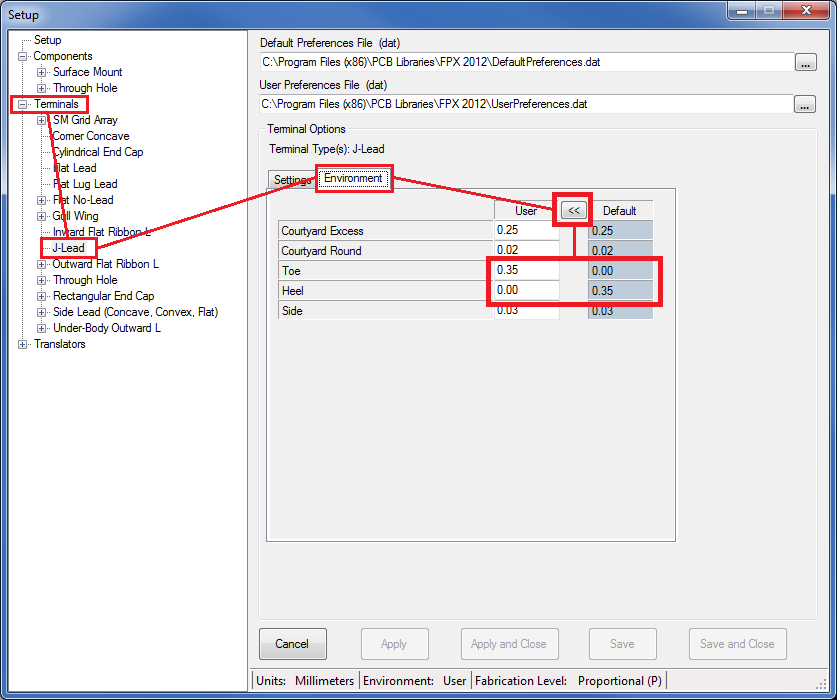Close the Setup window
The image size is (837, 700).
tap(806, 10)
